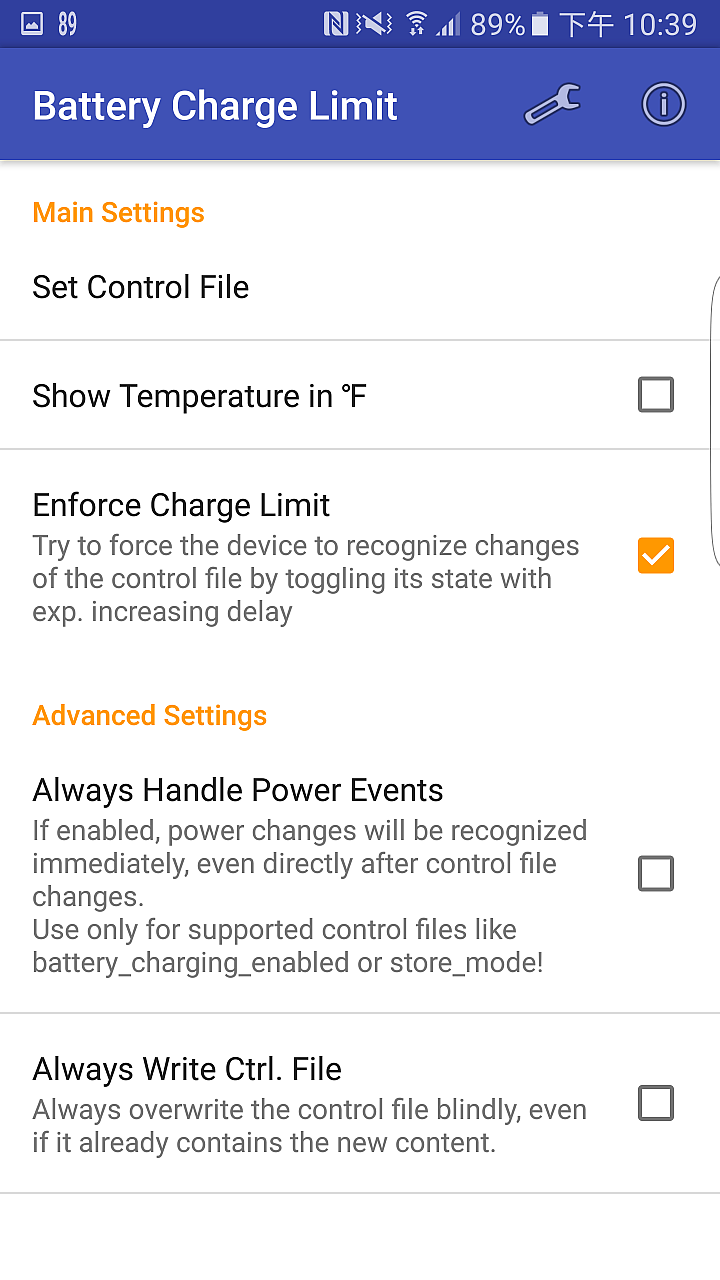Viewport: 720px width, 1280px height.
Task: Open Set Control File option
Action: coord(141,288)
